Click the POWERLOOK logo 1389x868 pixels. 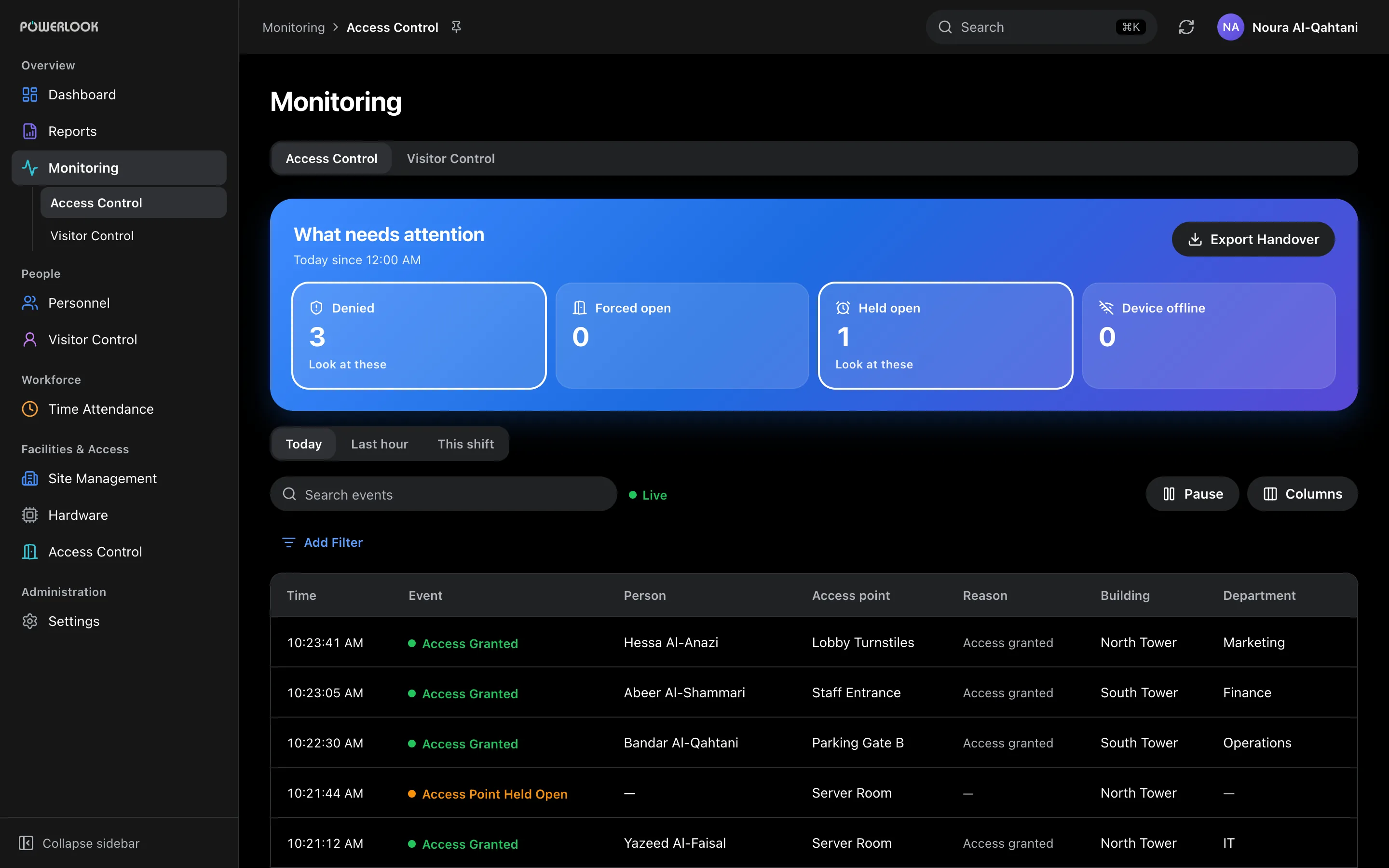click(59, 27)
